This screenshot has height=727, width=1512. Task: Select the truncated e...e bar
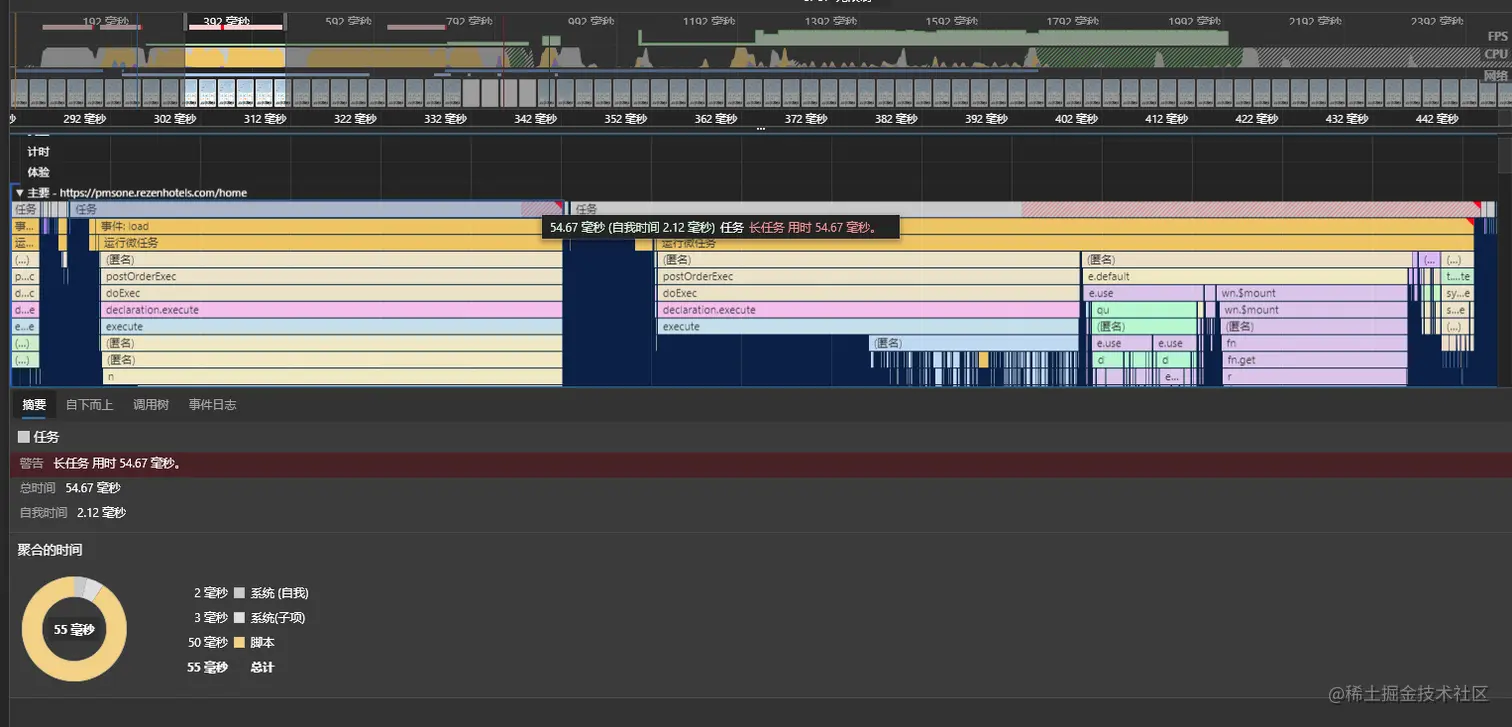tap(24, 327)
